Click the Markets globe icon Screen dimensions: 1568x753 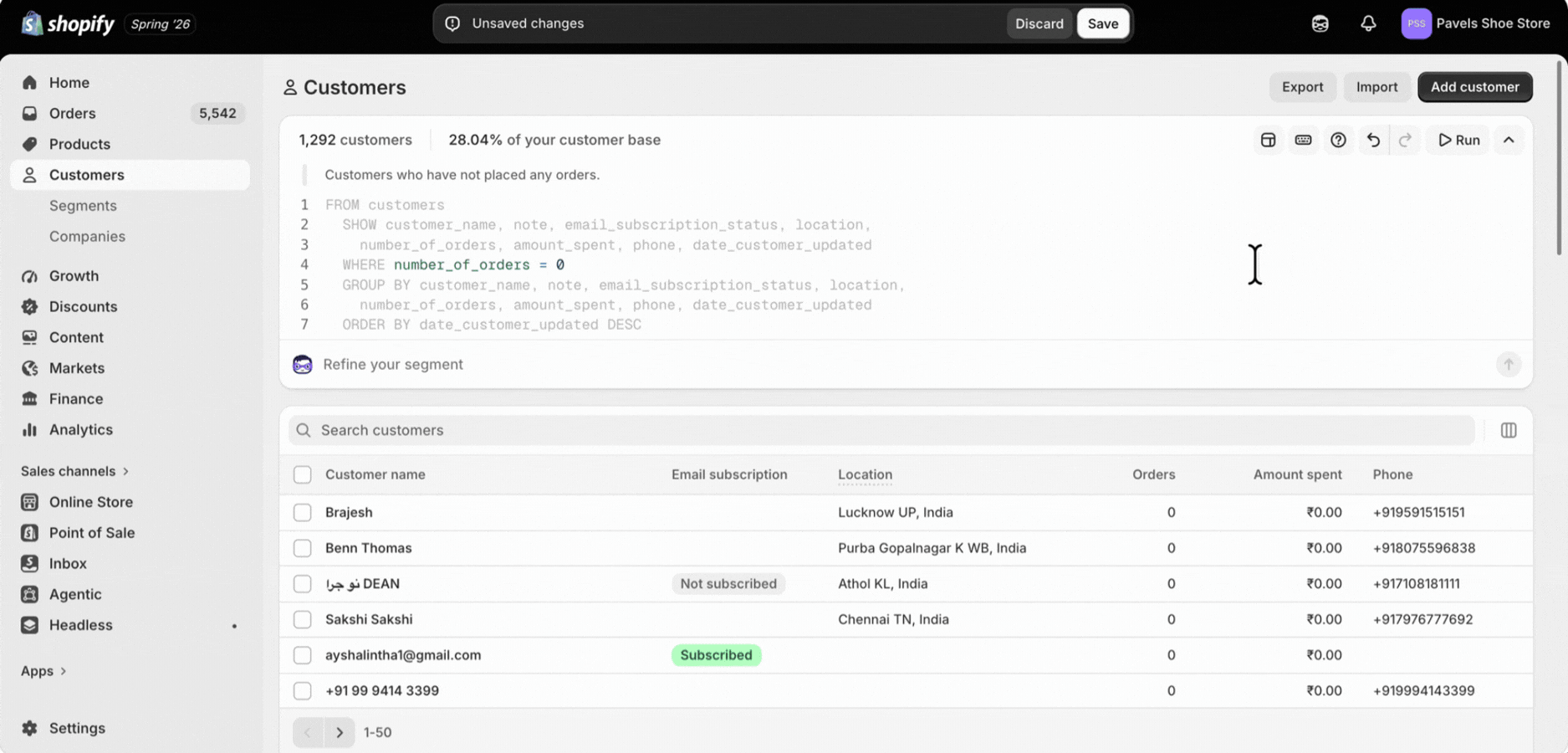(x=29, y=368)
